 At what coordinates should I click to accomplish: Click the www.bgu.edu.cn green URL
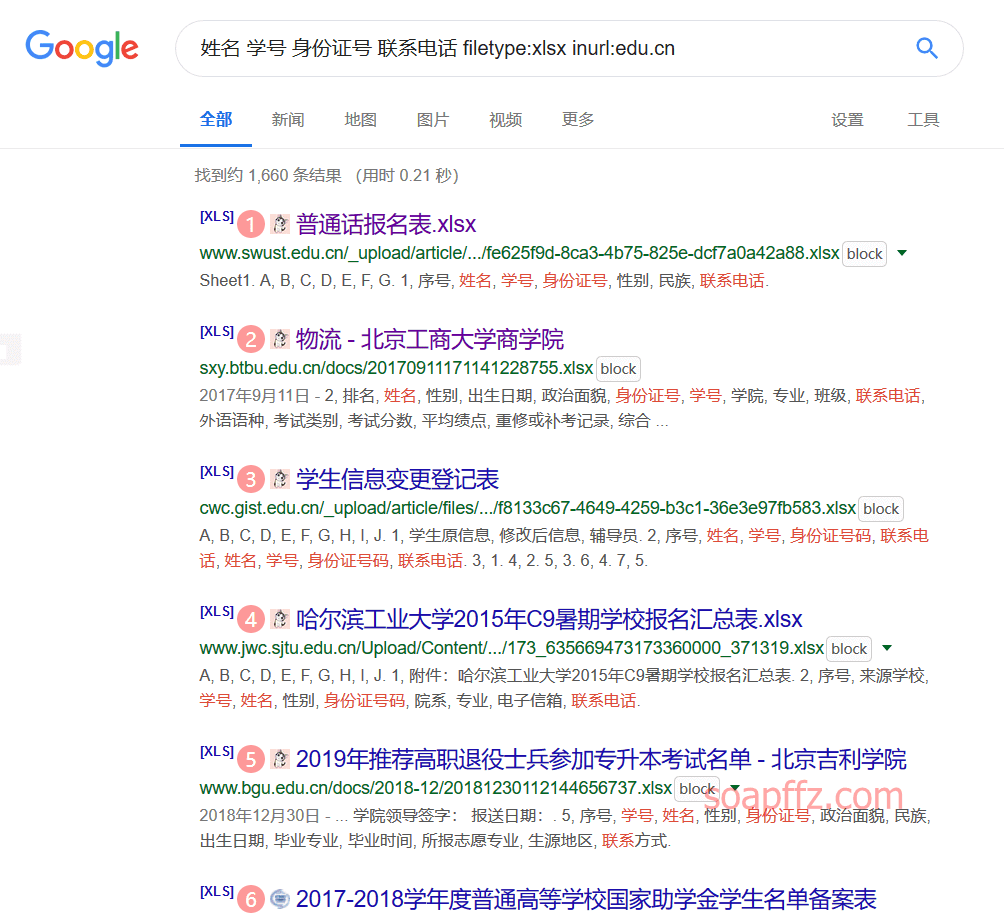tap(436, 788)
